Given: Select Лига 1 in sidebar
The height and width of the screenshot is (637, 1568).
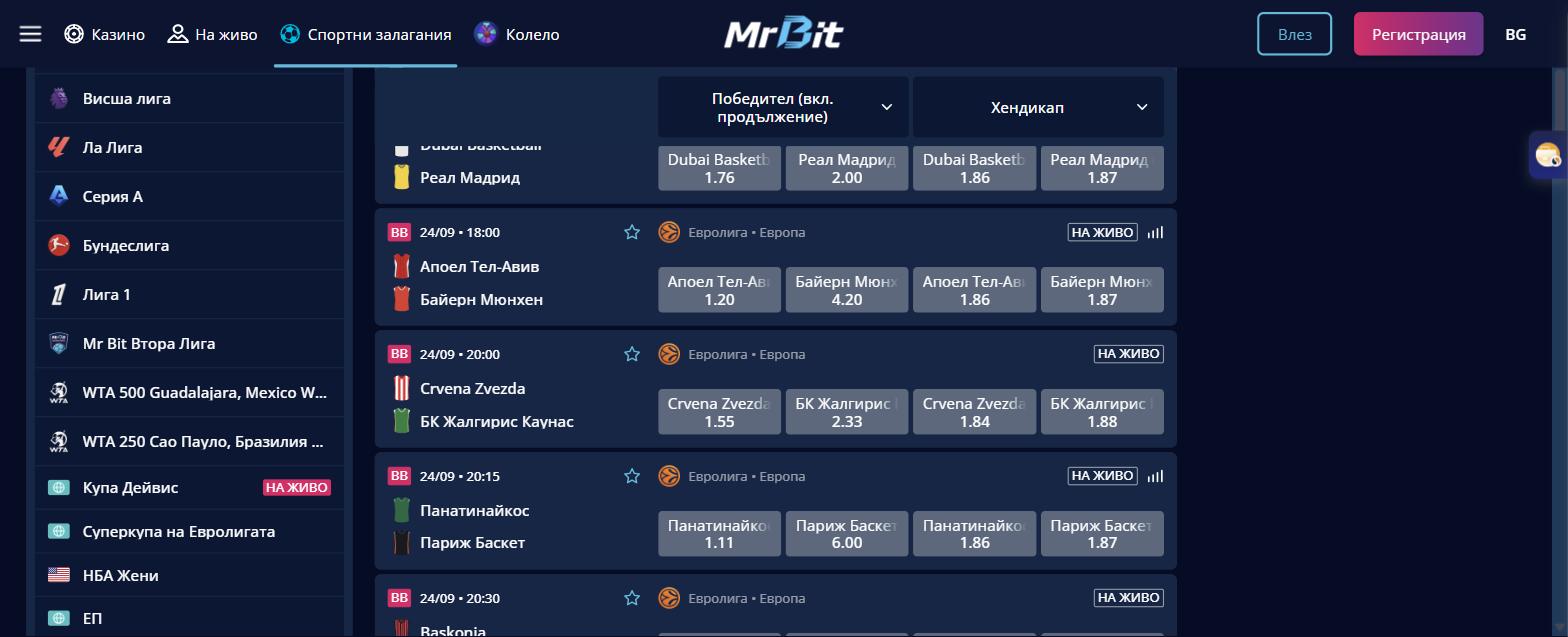Looking at the screenshot, I should click(x=190, y=294).
